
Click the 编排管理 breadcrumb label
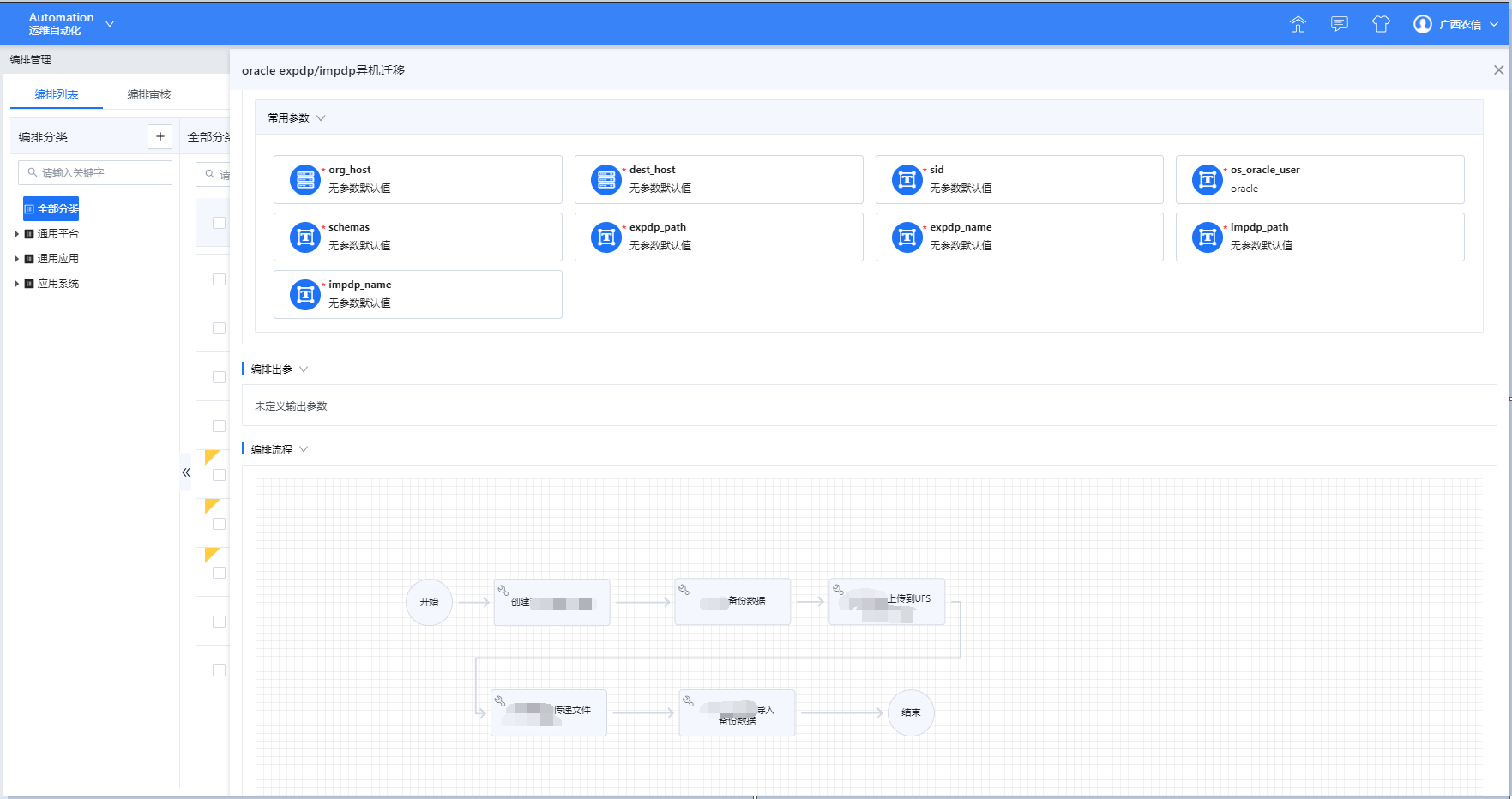coord(30,60)
